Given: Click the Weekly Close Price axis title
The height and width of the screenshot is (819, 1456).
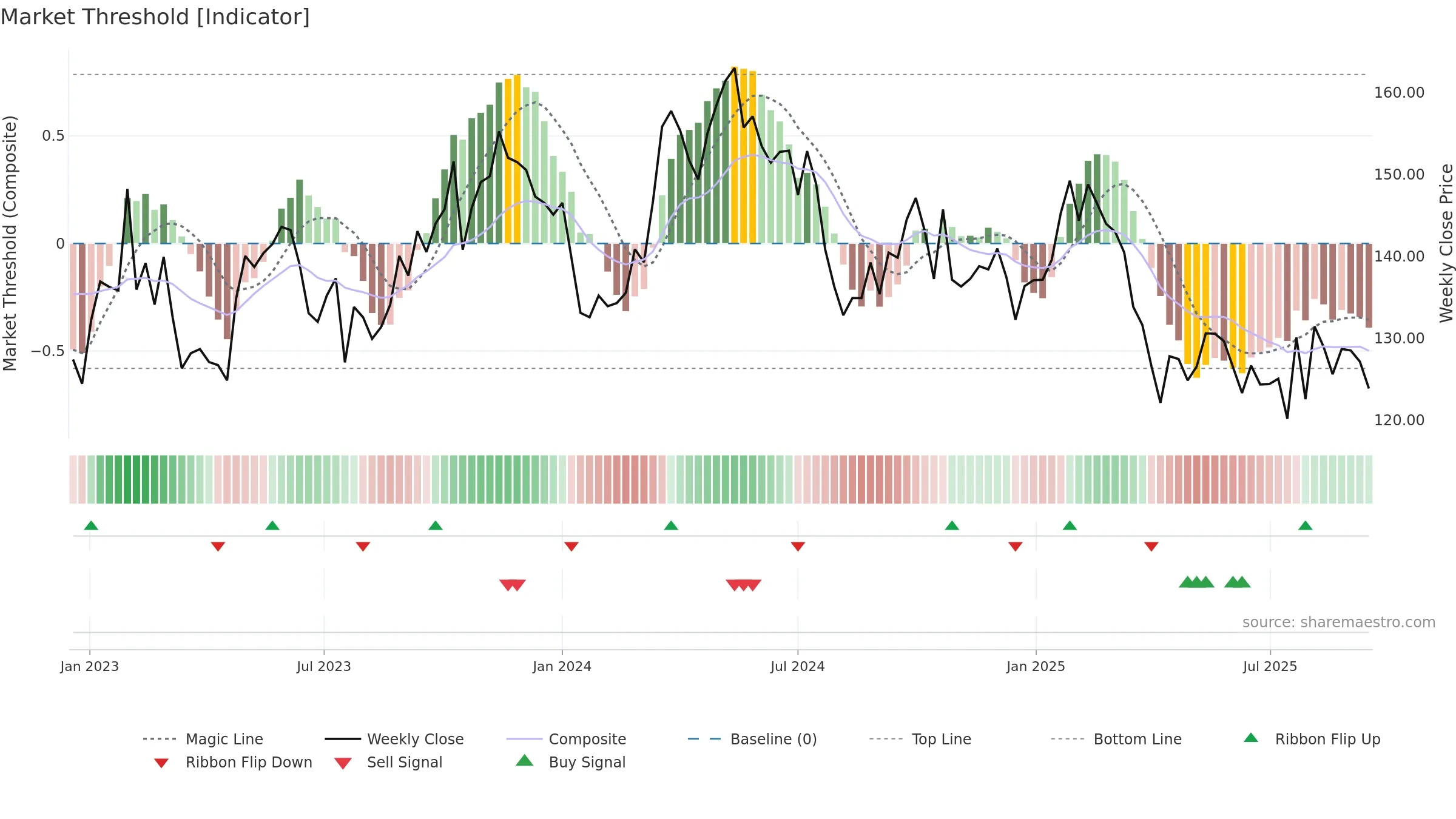Looking at the screenshot, I should (1446, 243).
